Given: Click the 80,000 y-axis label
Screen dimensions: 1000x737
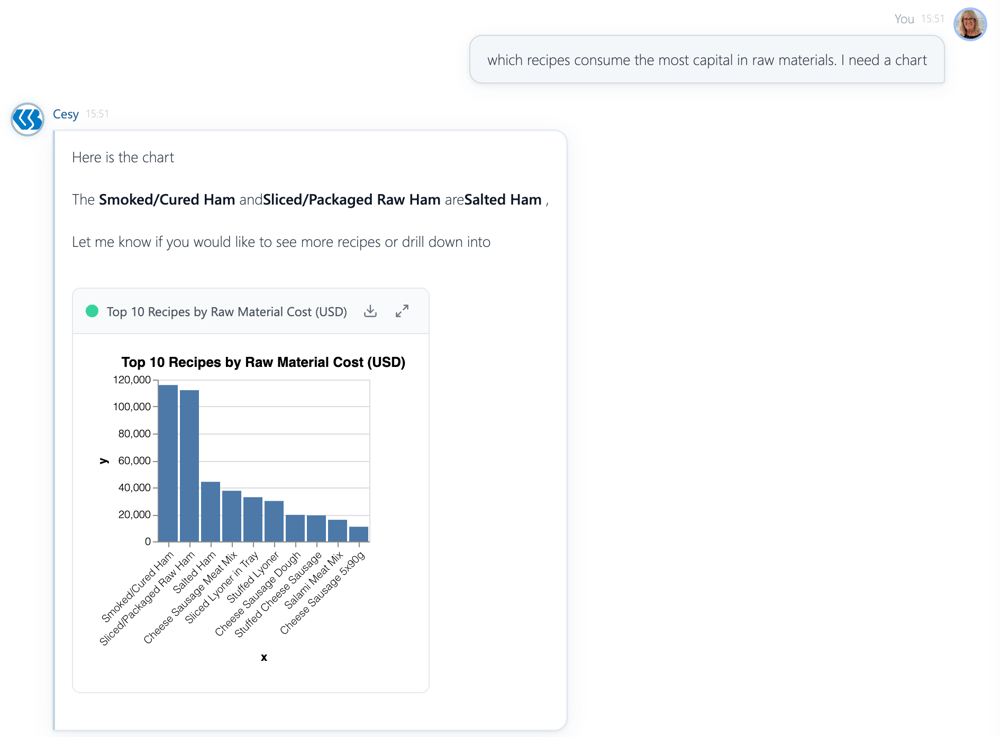Looking at the screenshot, I should pos(135,434).
